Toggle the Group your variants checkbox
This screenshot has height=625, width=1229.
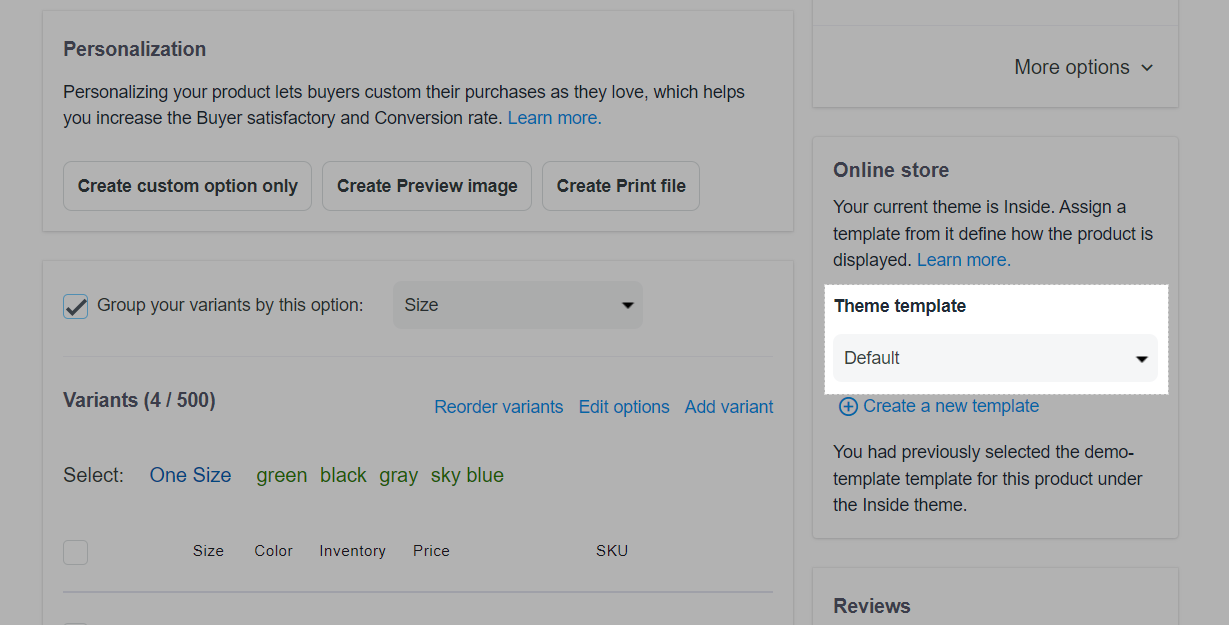point(76,306)
